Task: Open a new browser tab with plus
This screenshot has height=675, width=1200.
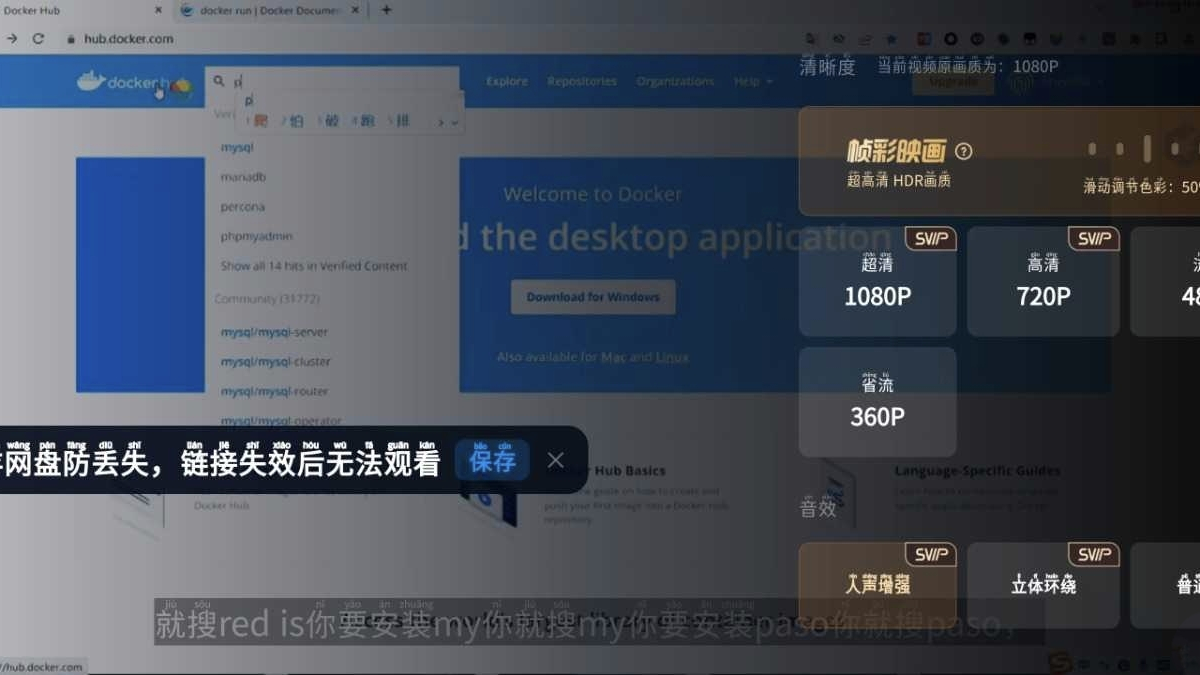Action: click(387, 10)
